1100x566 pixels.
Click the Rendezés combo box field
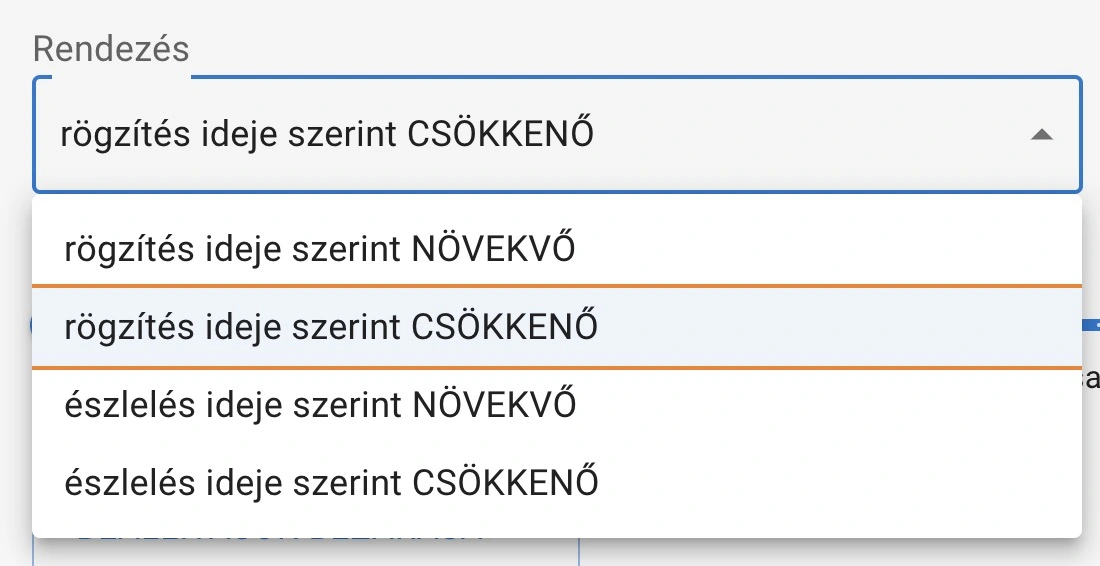[x=556, y=134]
